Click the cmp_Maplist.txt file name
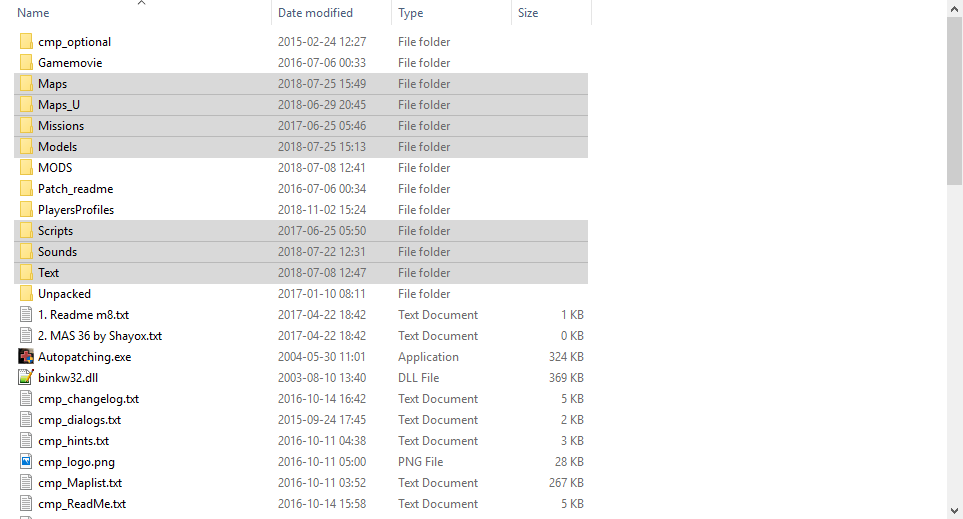This screenshot has width=963, height=519. pos(80,483)
